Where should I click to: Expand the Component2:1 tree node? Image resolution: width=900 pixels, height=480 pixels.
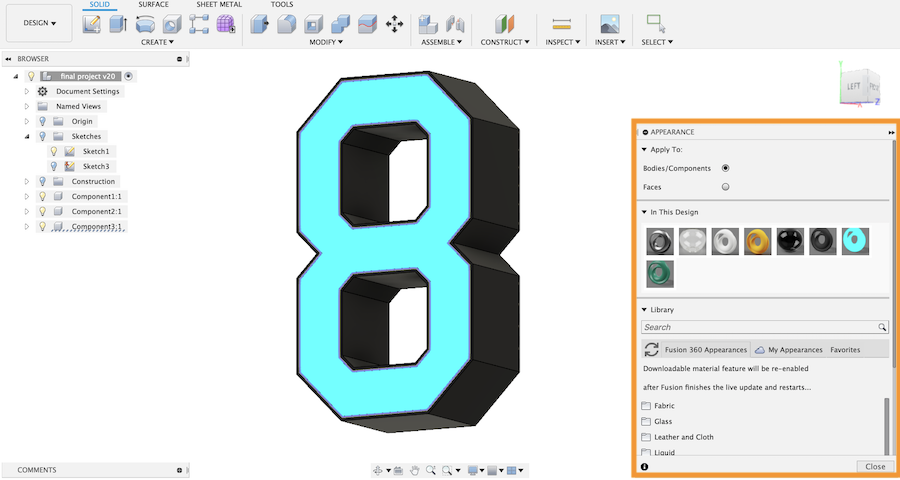click(x=27, y=211)
